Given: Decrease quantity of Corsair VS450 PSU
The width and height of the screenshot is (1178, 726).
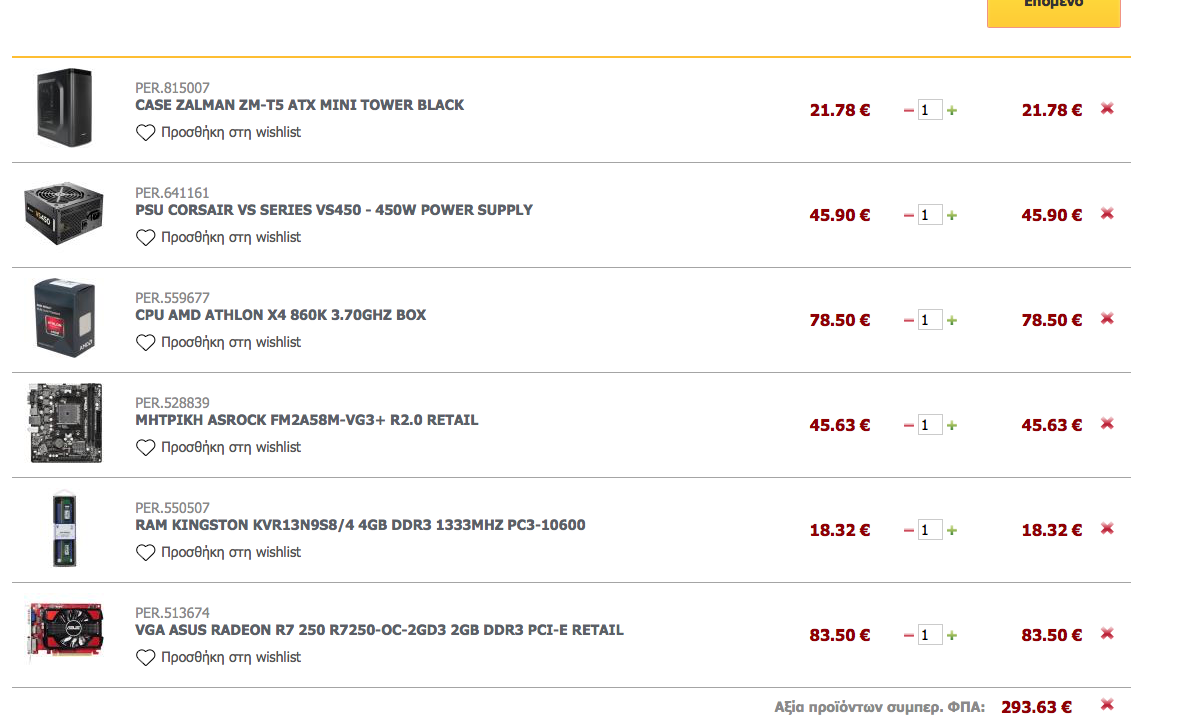Looking at the screenshot, I should click(x=908, y=216).
